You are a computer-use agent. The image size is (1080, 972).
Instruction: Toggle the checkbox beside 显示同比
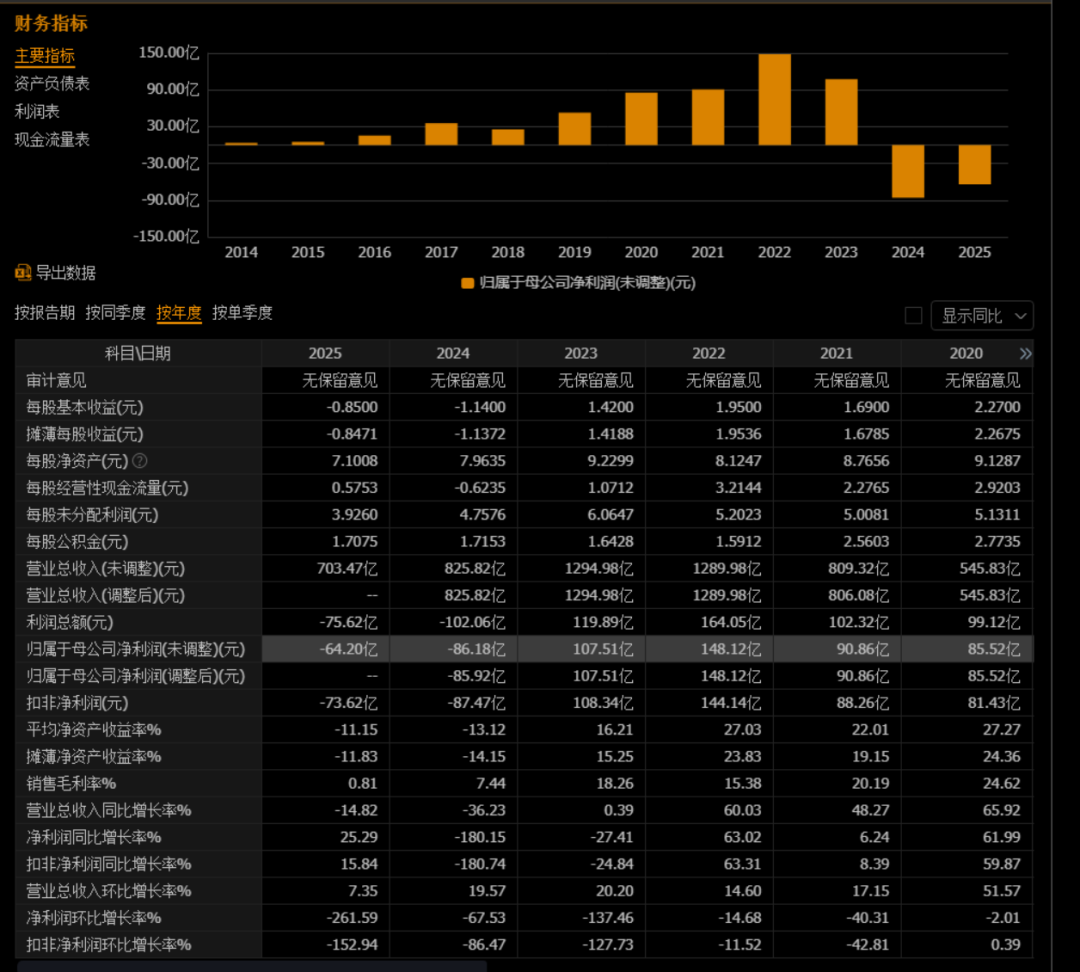pos(913,316)
